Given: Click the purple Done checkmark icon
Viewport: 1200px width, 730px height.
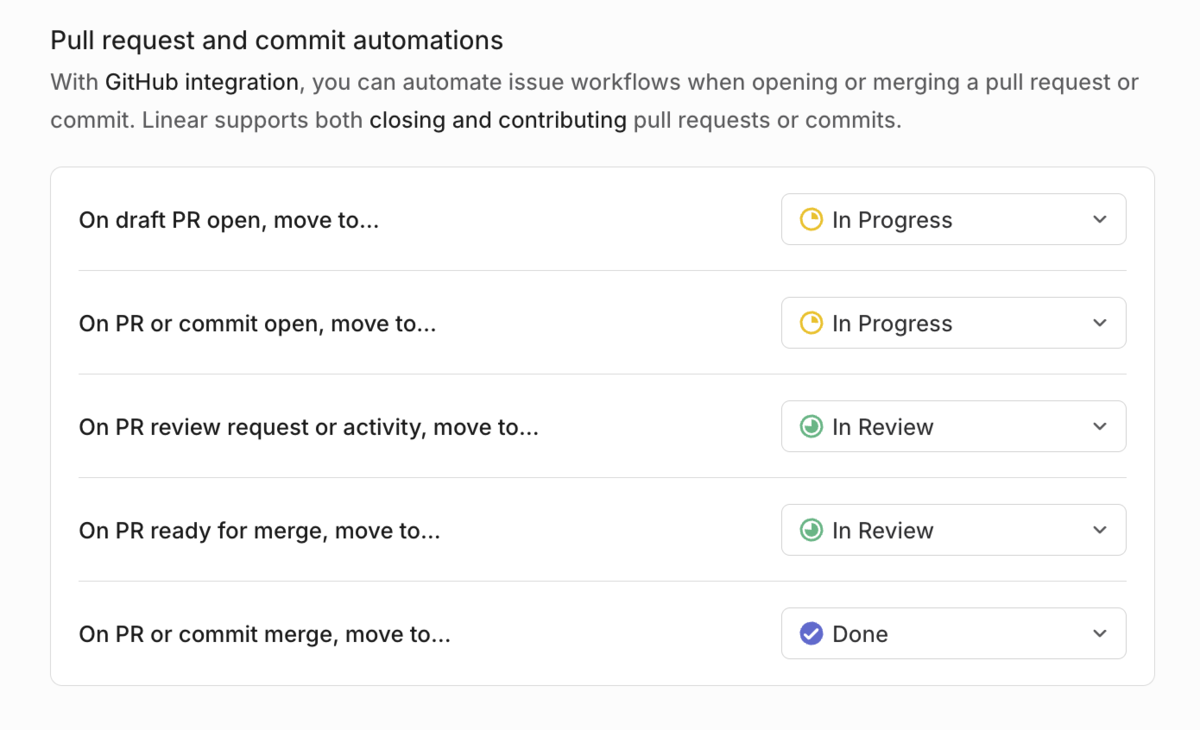Looking at the screenshot, I should [811, 634].
